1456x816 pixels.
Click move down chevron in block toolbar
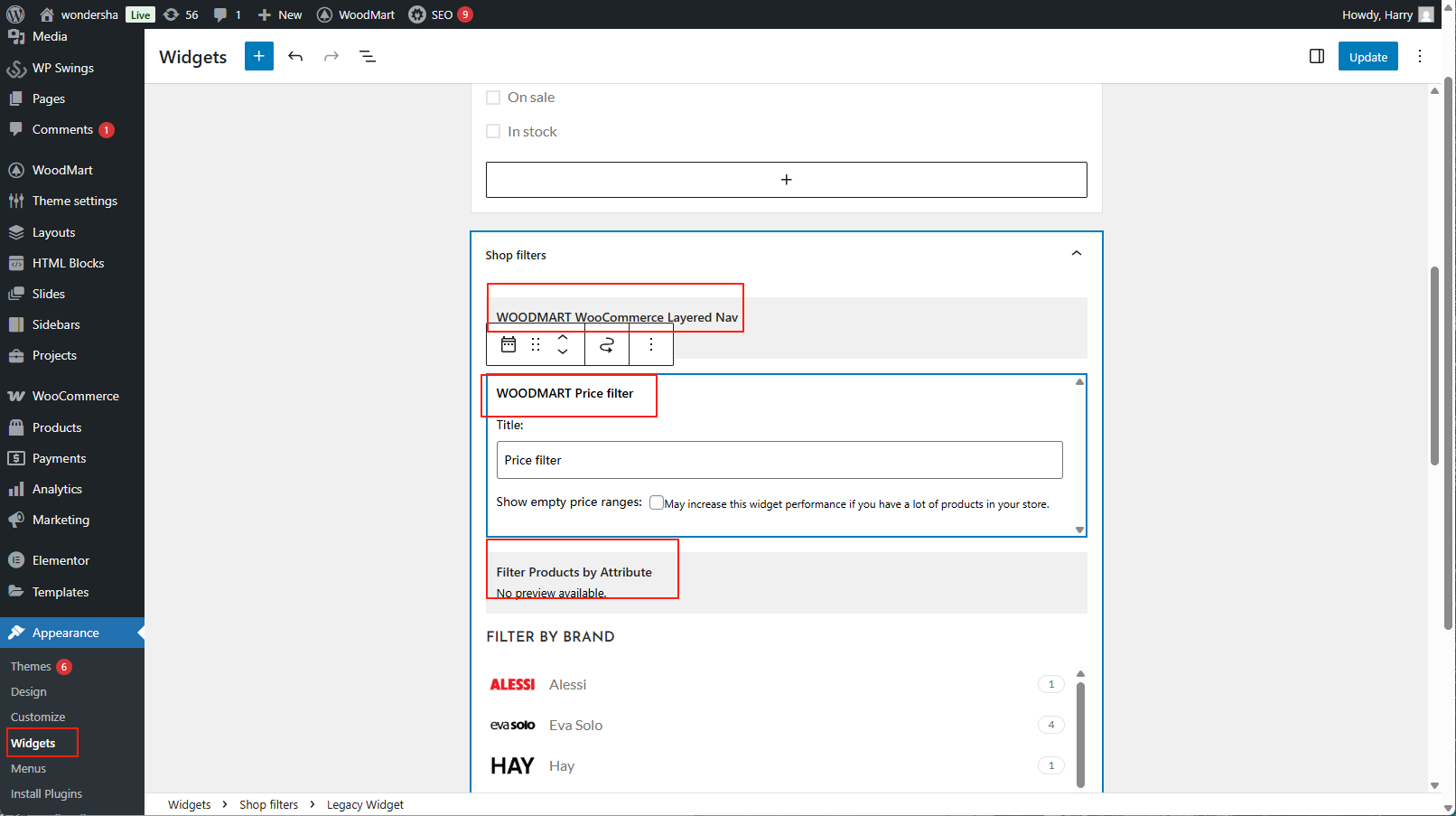point(563,352)
